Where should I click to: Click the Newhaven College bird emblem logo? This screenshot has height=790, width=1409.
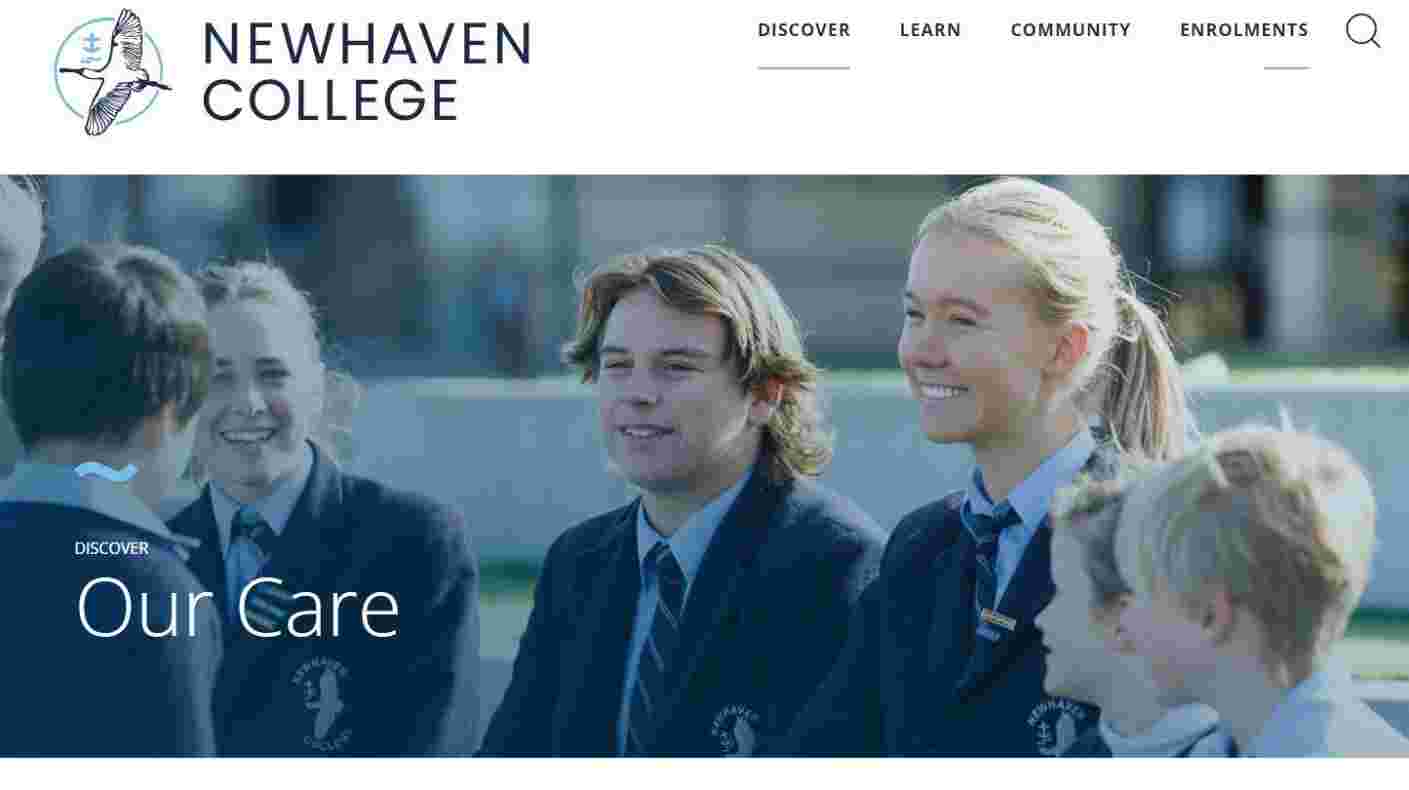coord(112,72)
